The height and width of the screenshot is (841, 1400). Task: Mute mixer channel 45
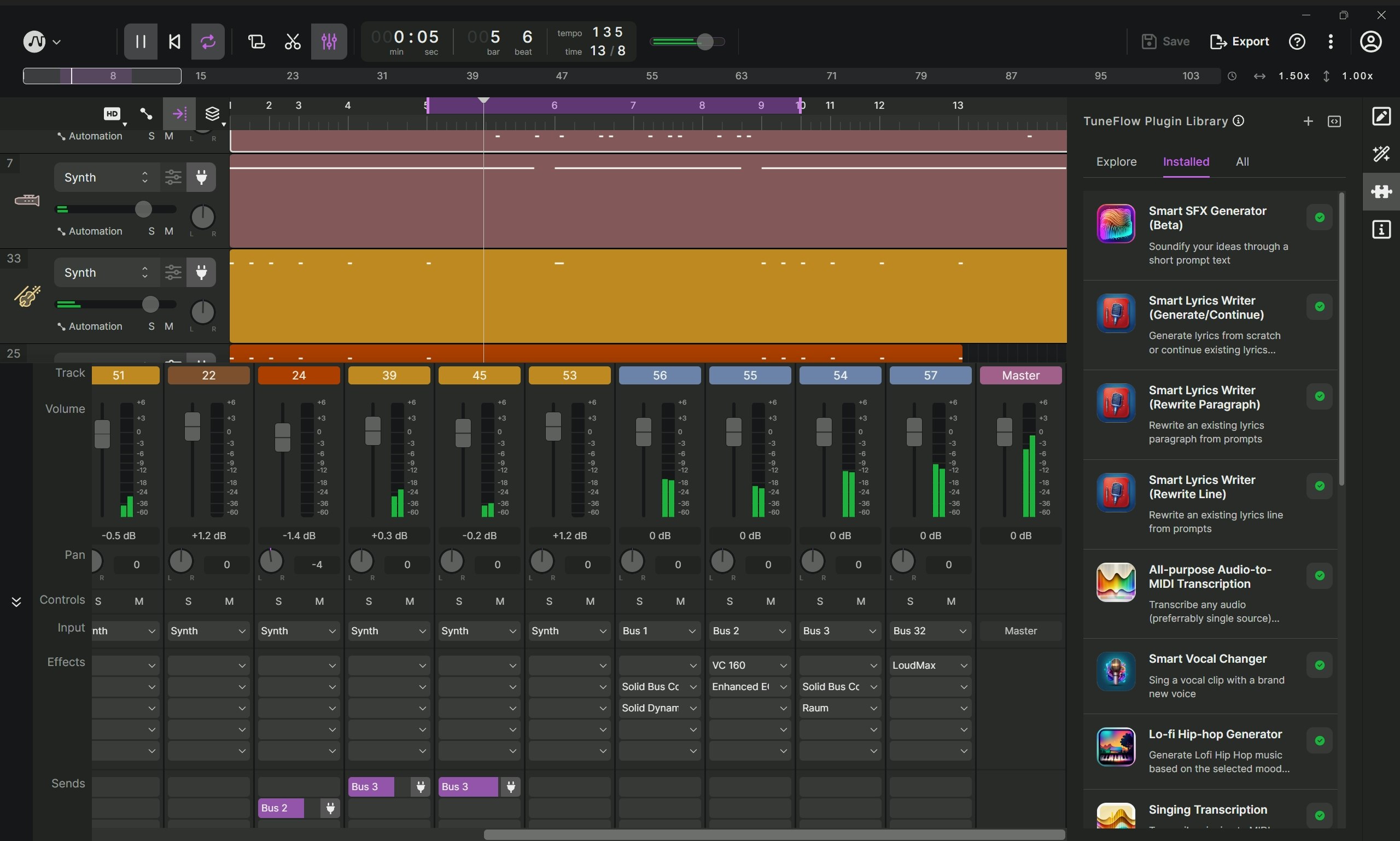click(500, 601)
